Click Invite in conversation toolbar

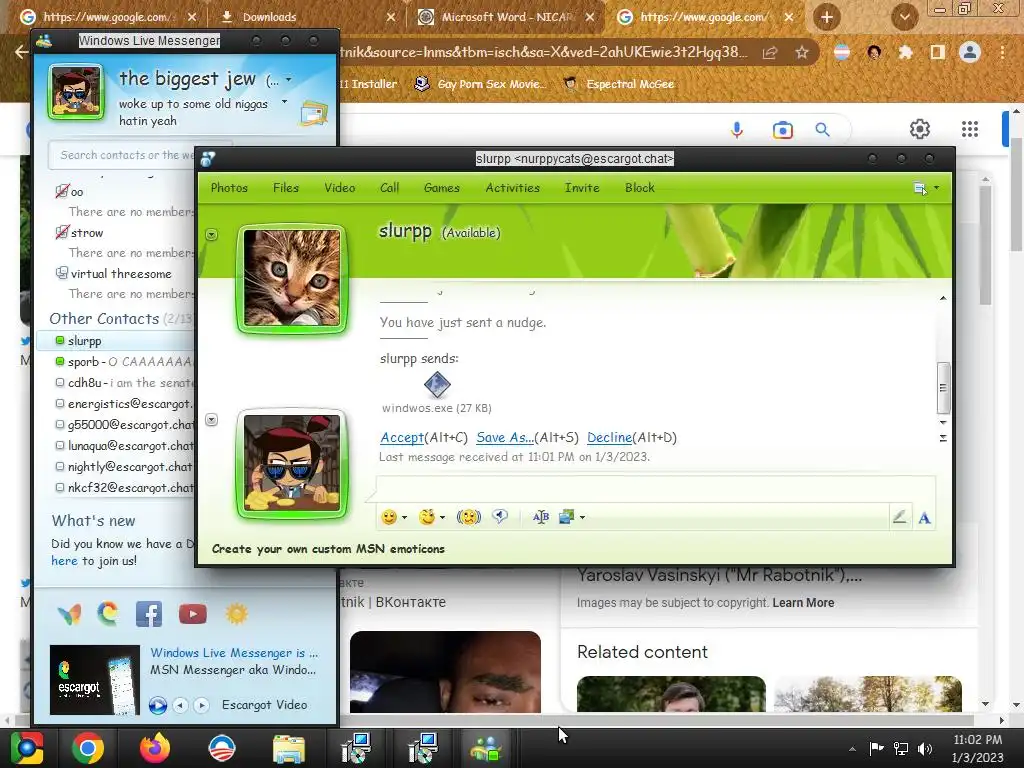click(x=582, y=188)
